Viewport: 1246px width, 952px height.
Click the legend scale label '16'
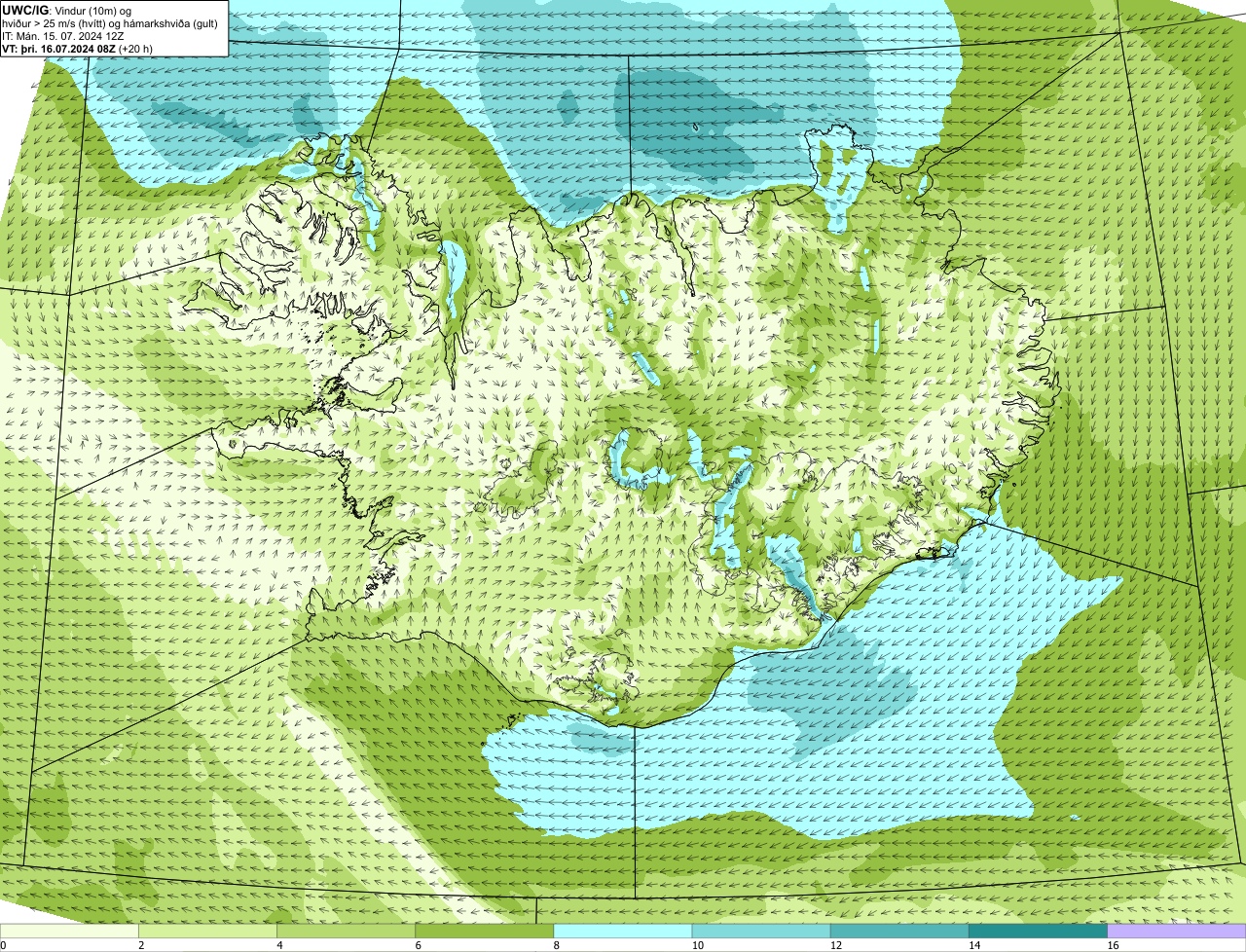coord(1112,945)
